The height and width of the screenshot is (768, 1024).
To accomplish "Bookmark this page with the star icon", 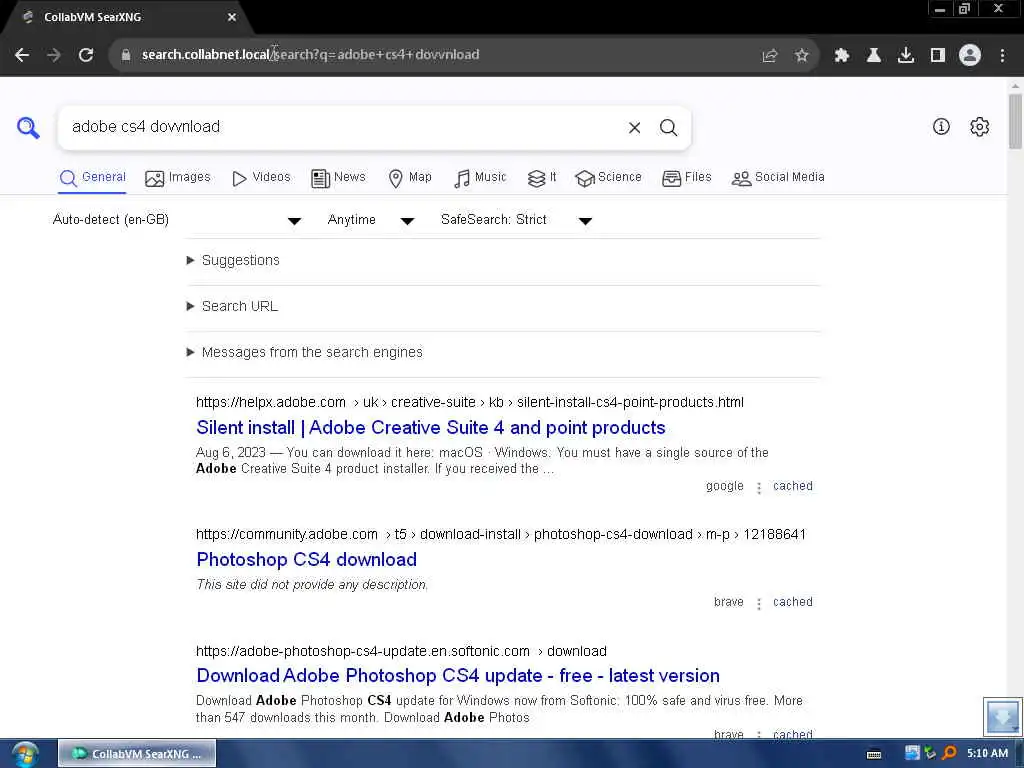I will [x=802, y=56].
